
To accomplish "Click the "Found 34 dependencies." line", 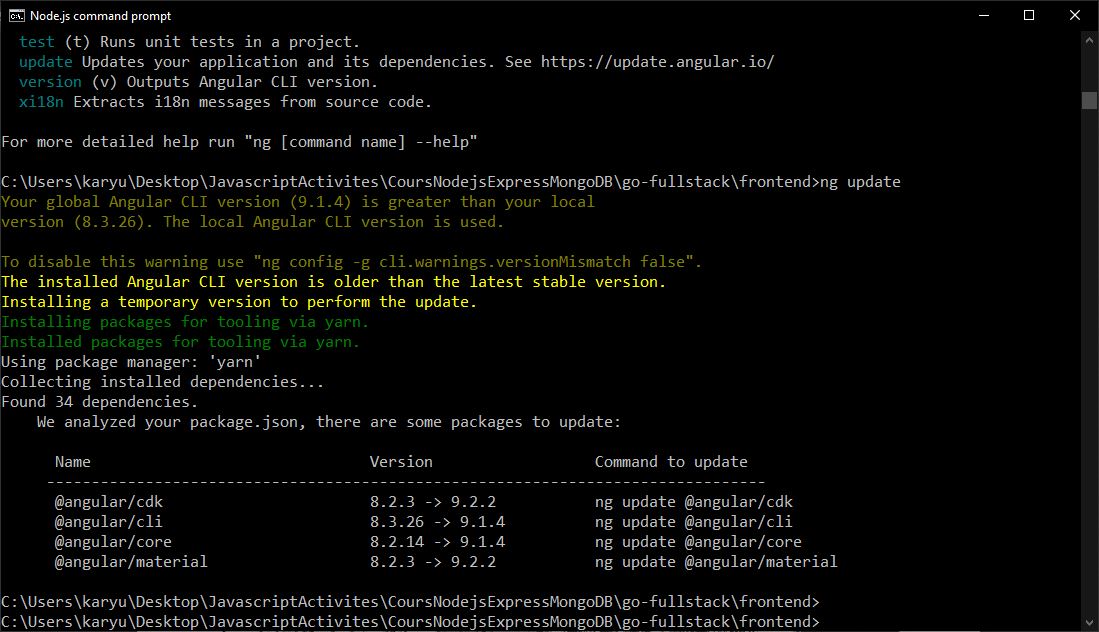I will [99, 402].
